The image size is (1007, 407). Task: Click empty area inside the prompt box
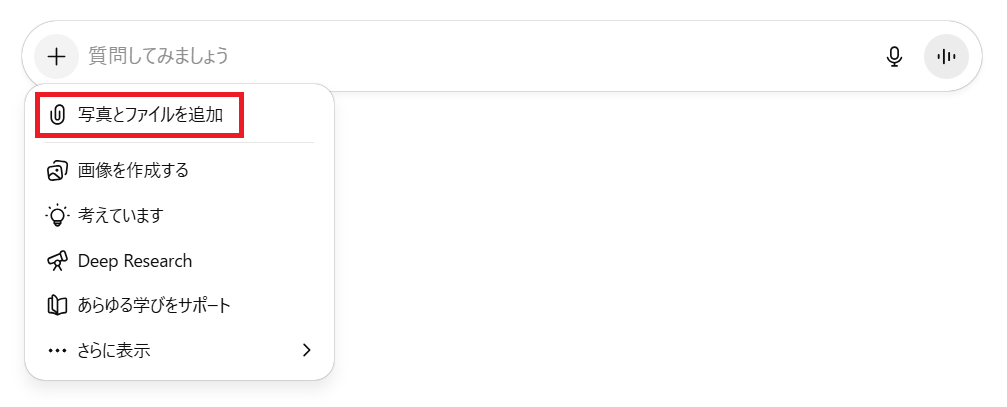click(550, 56)
